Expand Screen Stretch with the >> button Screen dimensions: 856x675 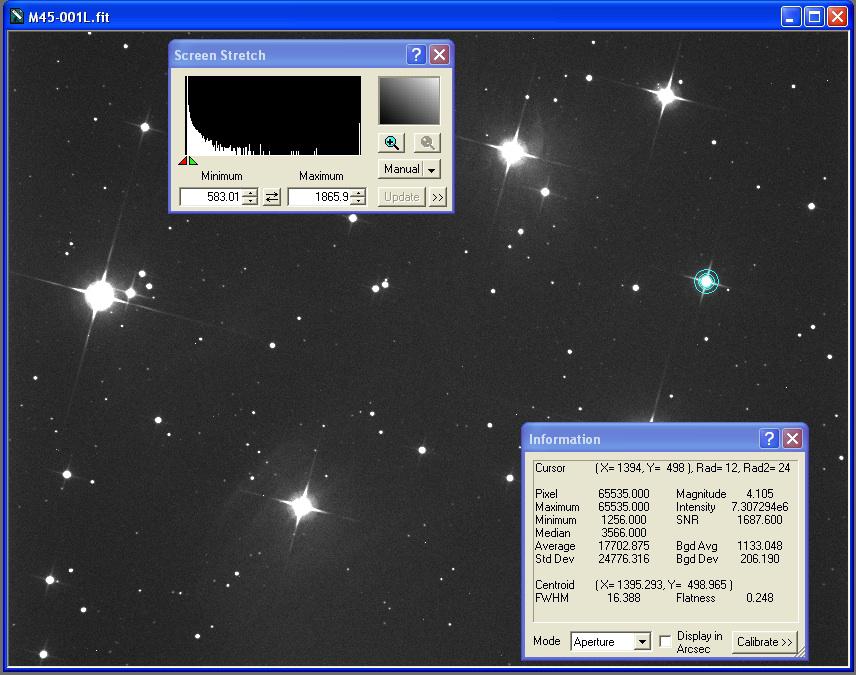(437, 197)
